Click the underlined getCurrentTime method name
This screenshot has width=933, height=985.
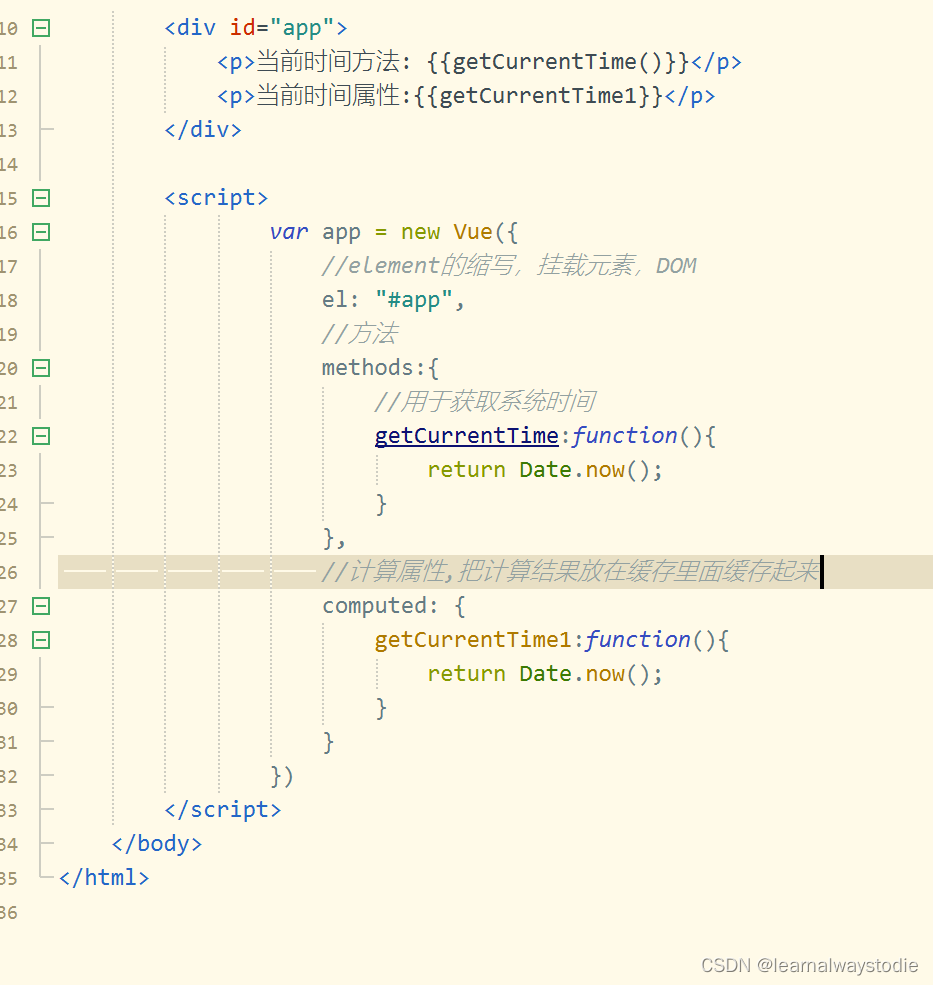coord(466,436)
